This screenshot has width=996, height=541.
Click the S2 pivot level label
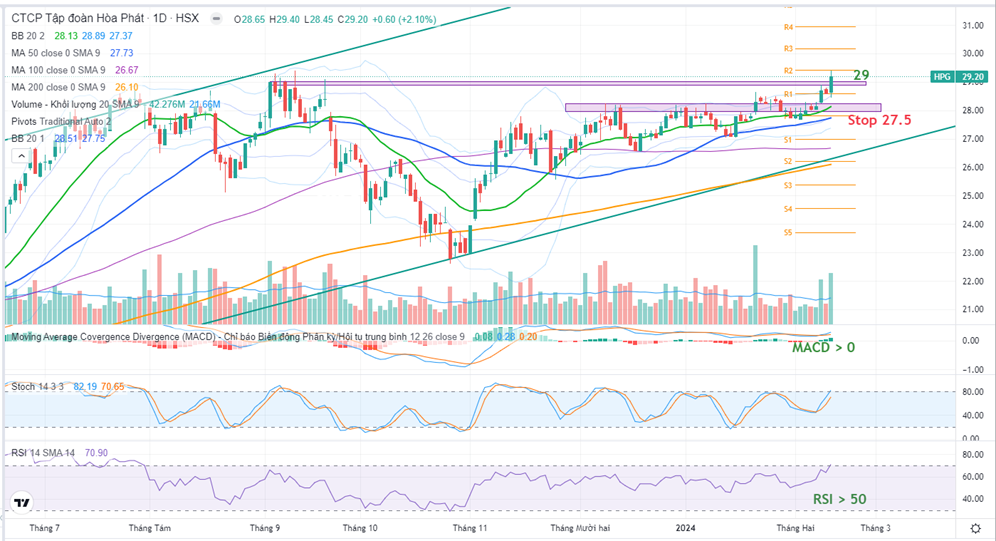tap(788, 161)
